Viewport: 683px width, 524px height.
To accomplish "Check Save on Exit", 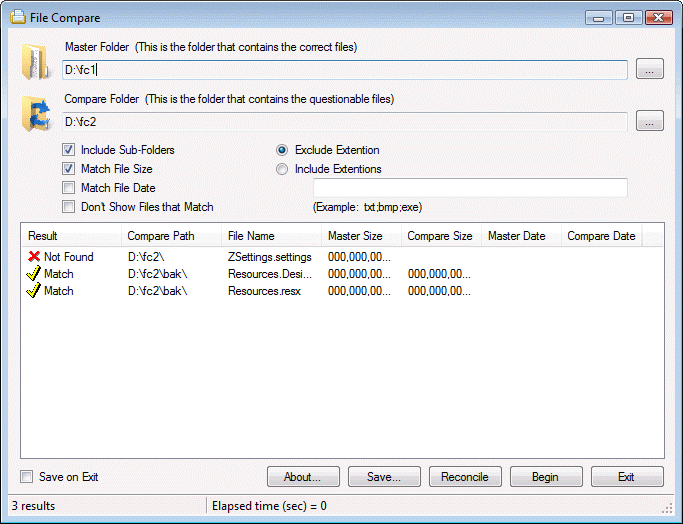I will tap(27, 477).
